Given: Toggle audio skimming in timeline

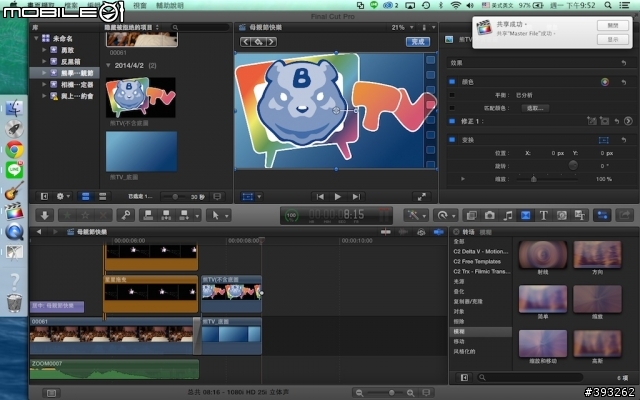Looking at the screenshot, I should tap(403, 232).
